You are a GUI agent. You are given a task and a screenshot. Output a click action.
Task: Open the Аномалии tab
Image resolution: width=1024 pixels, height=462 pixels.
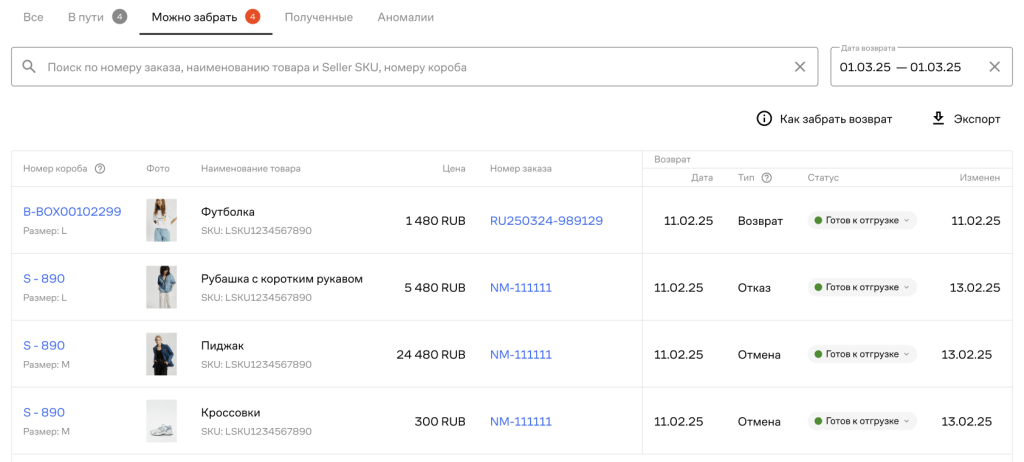(406, 17)
